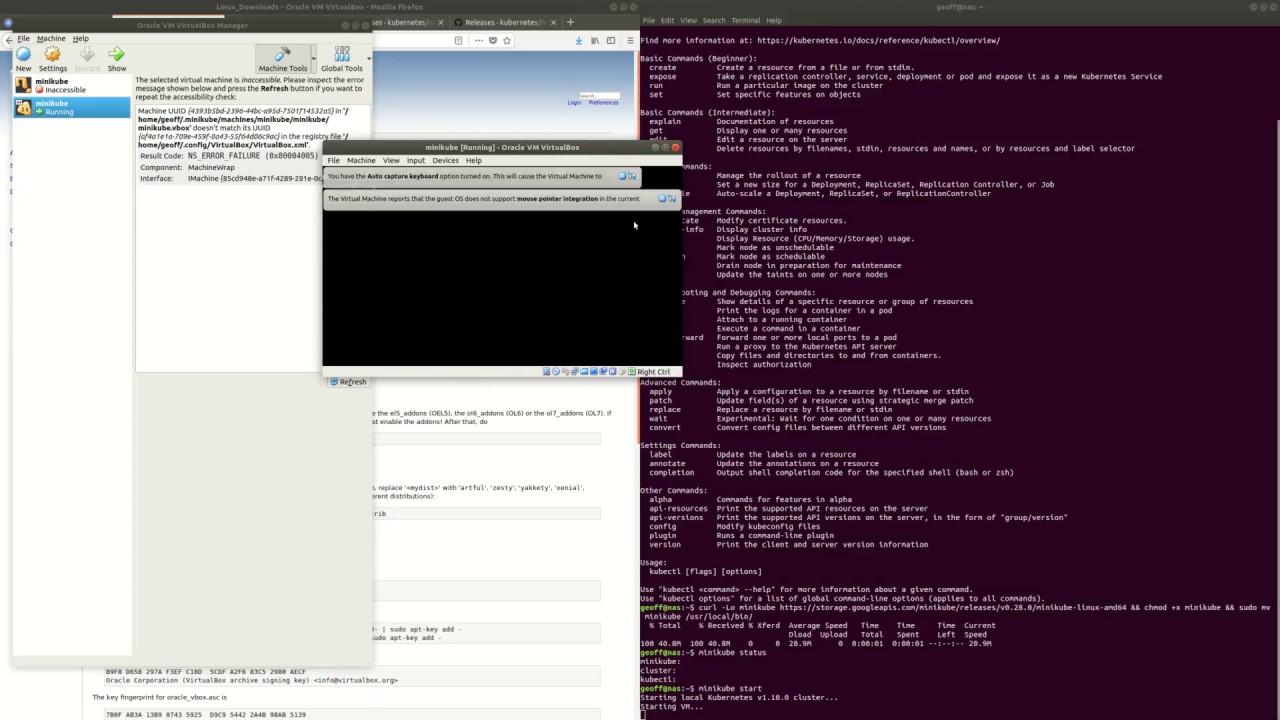Image resolution: width=1280 pixels, height=720 pixels.
Task: Open Devices menu in minikube VM window
Action: (x=445, y=160)
